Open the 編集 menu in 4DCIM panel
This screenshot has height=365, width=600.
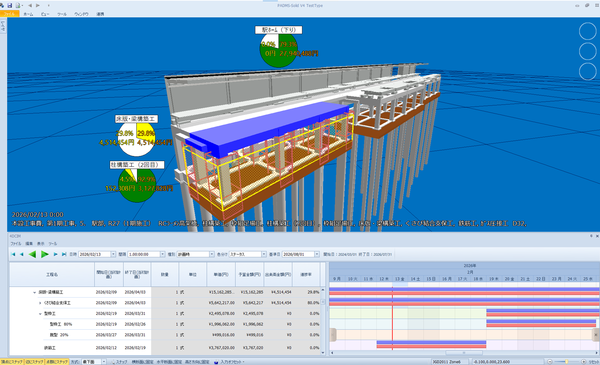coord(29,243)
